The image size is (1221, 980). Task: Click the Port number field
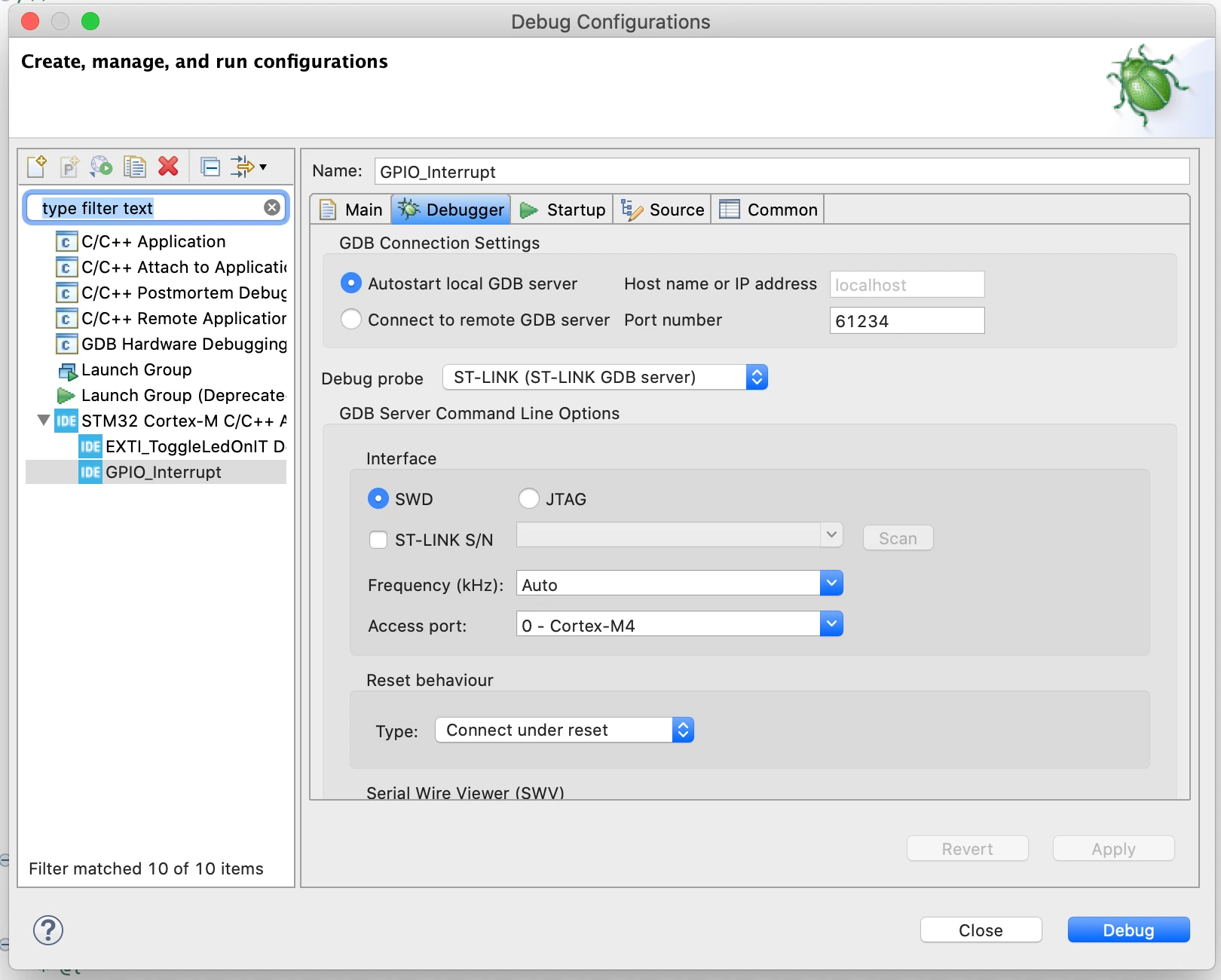pyautogui.click(x=907, y=320)
